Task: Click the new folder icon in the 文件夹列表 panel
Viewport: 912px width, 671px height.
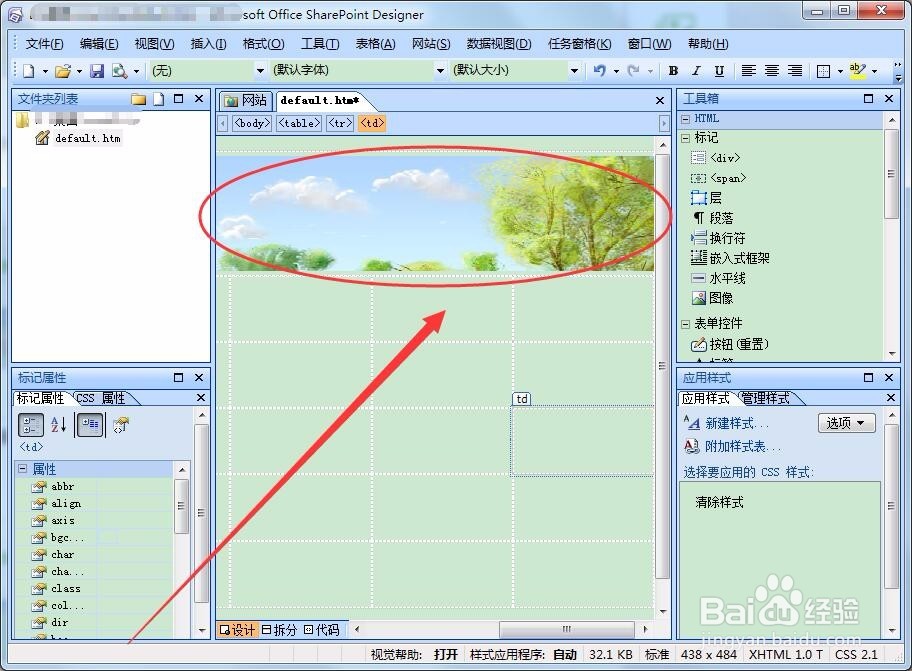Action: pyautogui.click(x=138, y=99)
